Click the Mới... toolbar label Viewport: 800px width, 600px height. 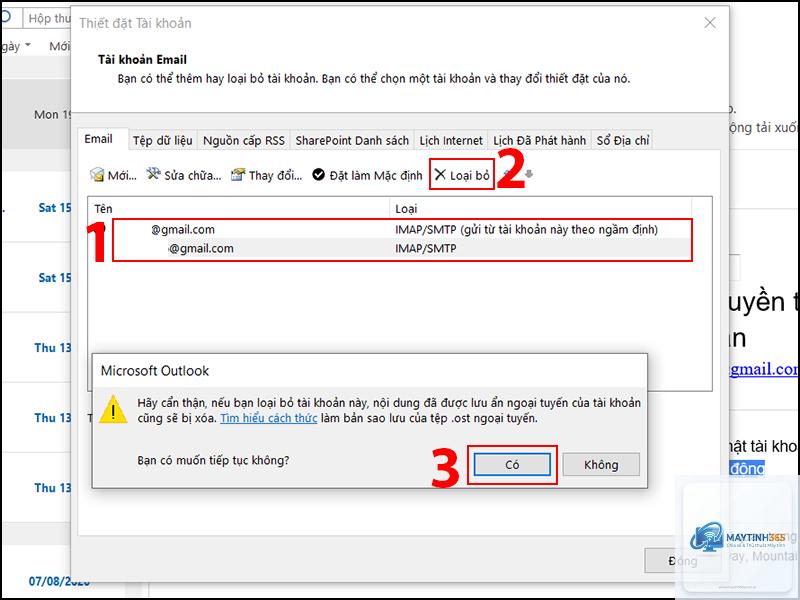[122, 176]
